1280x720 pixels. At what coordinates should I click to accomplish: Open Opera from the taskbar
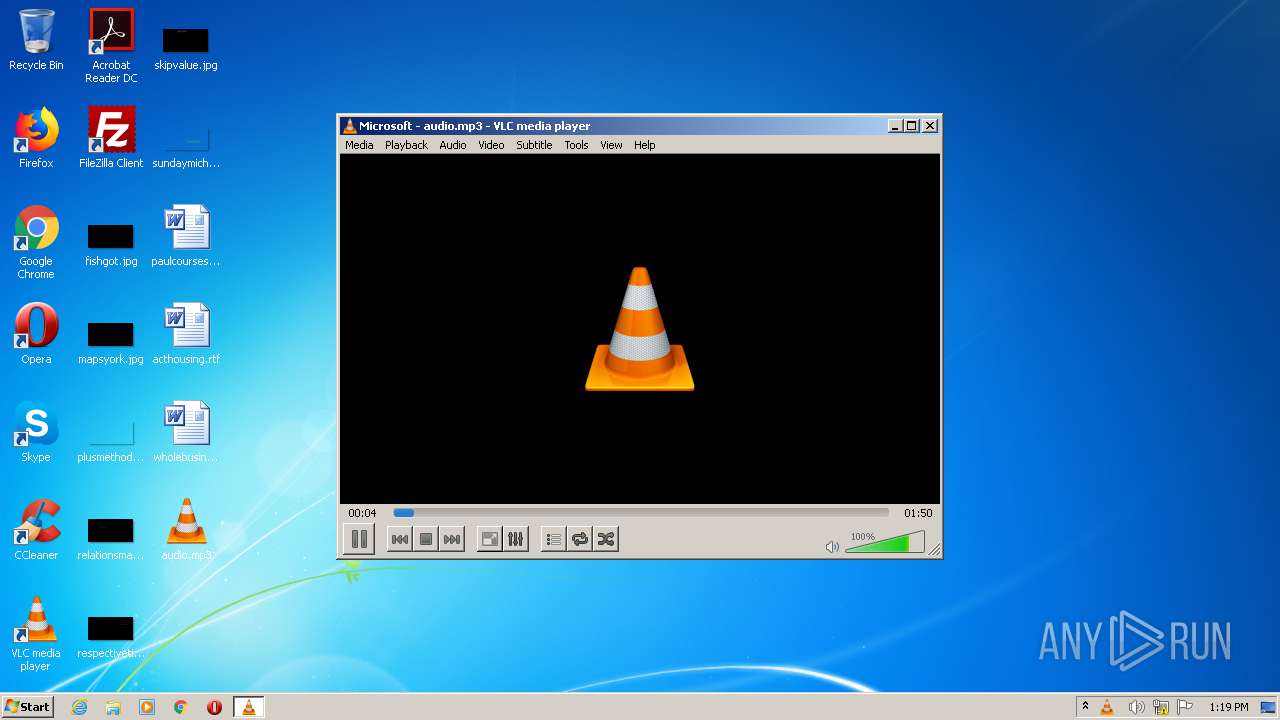tap(214, 707)
